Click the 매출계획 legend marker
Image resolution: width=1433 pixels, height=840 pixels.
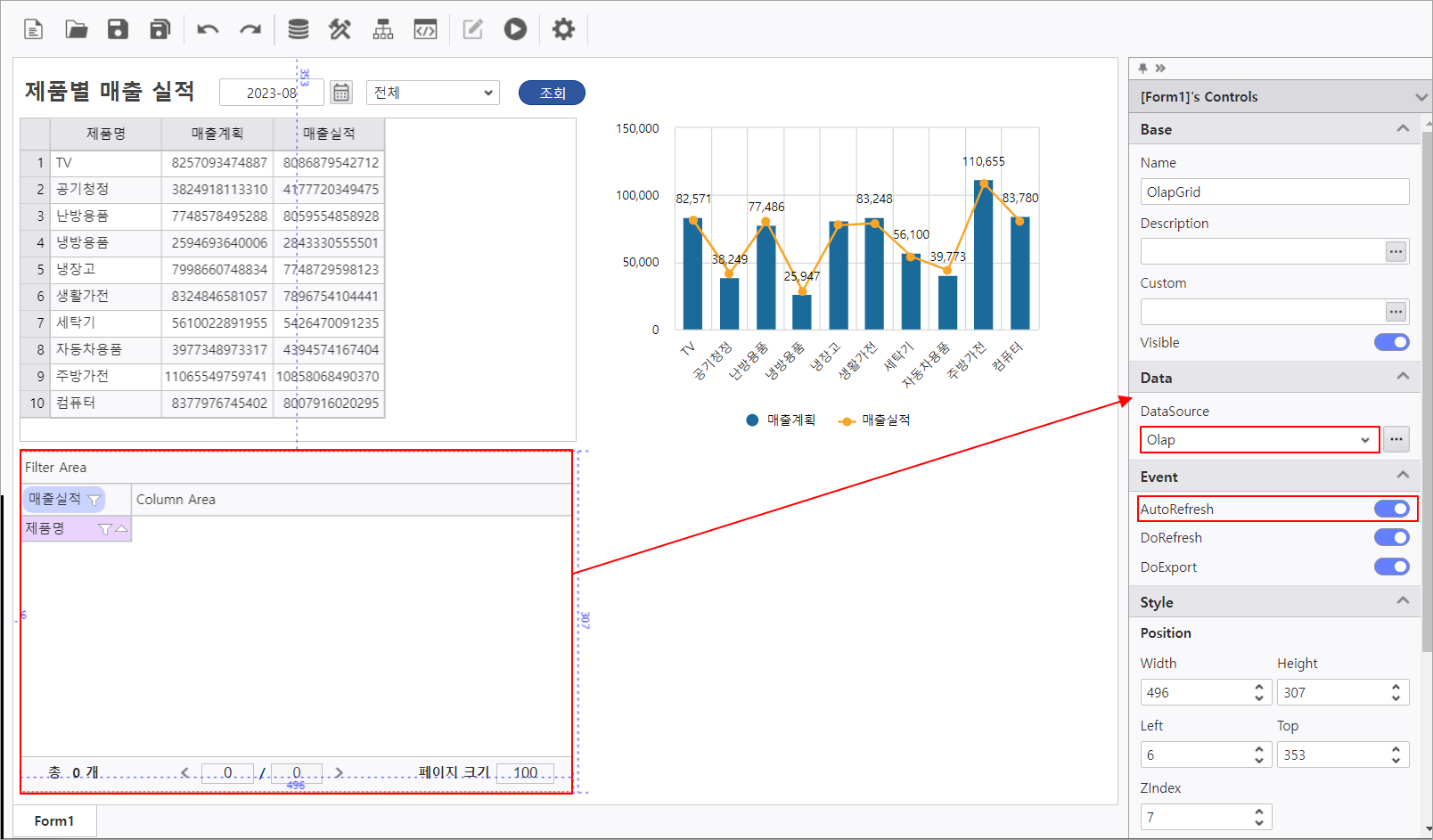tap(752, 420)
